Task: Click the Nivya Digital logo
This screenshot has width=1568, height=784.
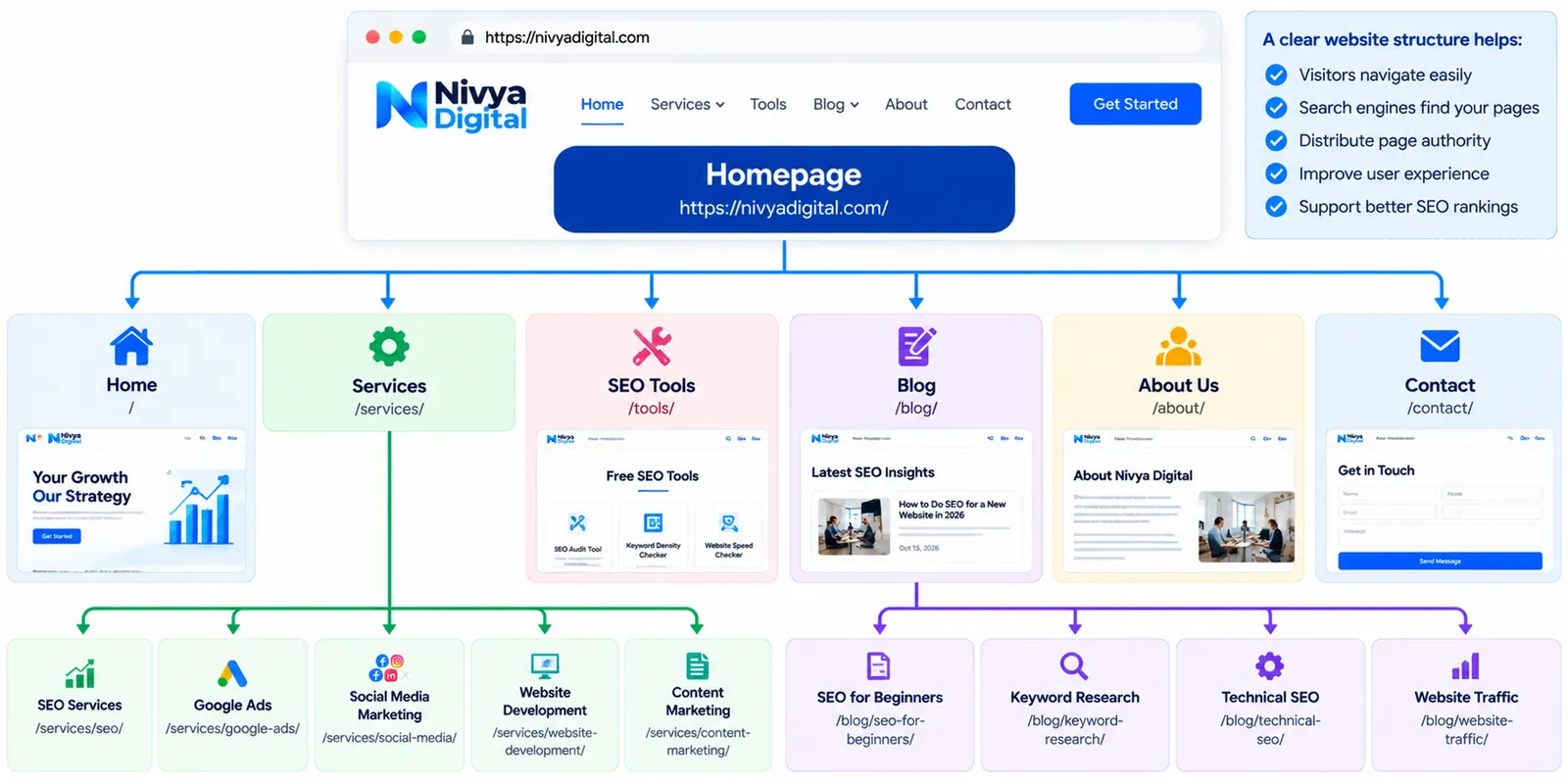Action: click(452, 105)
